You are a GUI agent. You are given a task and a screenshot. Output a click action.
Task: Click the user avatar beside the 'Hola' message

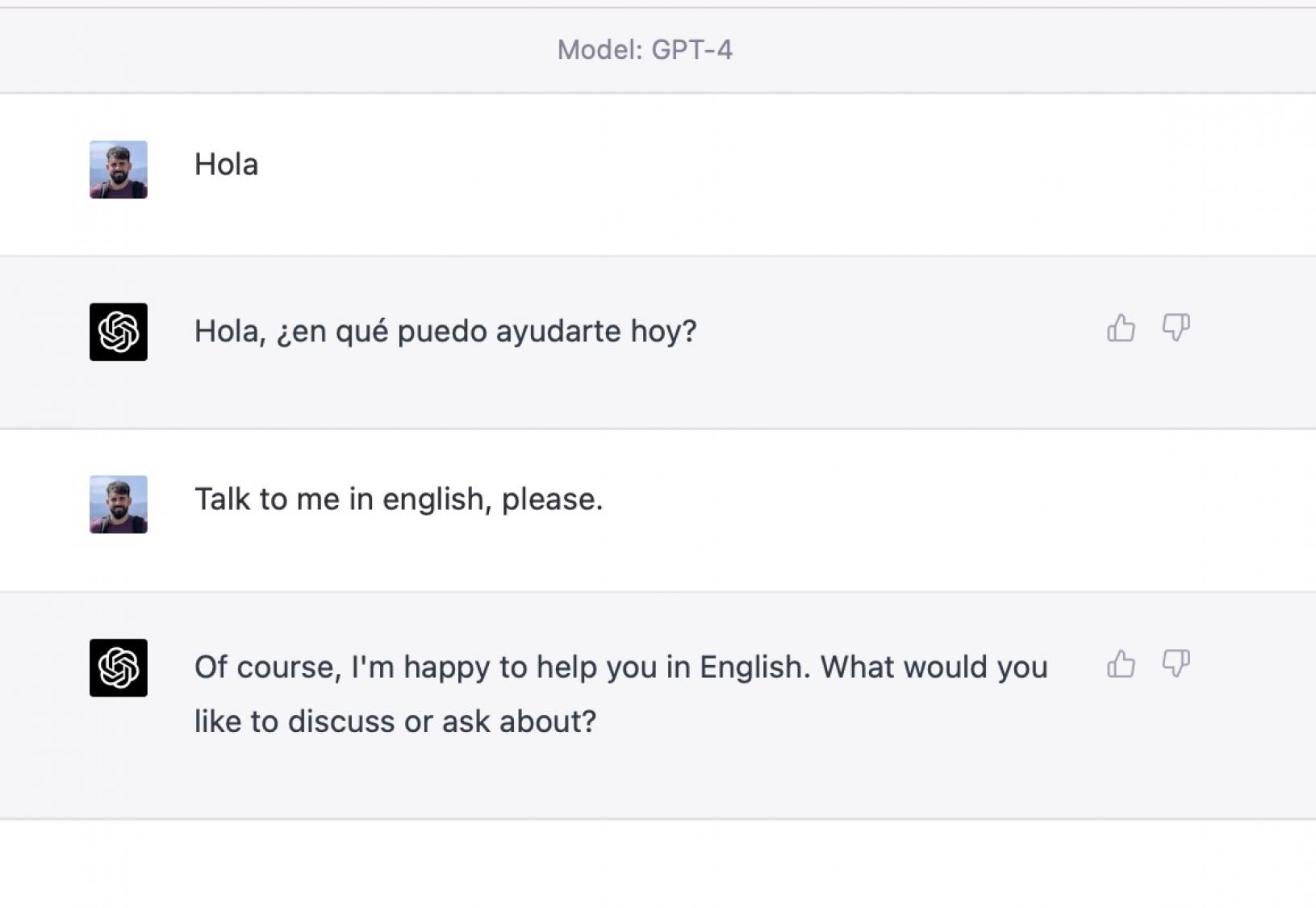click(x=118, y=171)
